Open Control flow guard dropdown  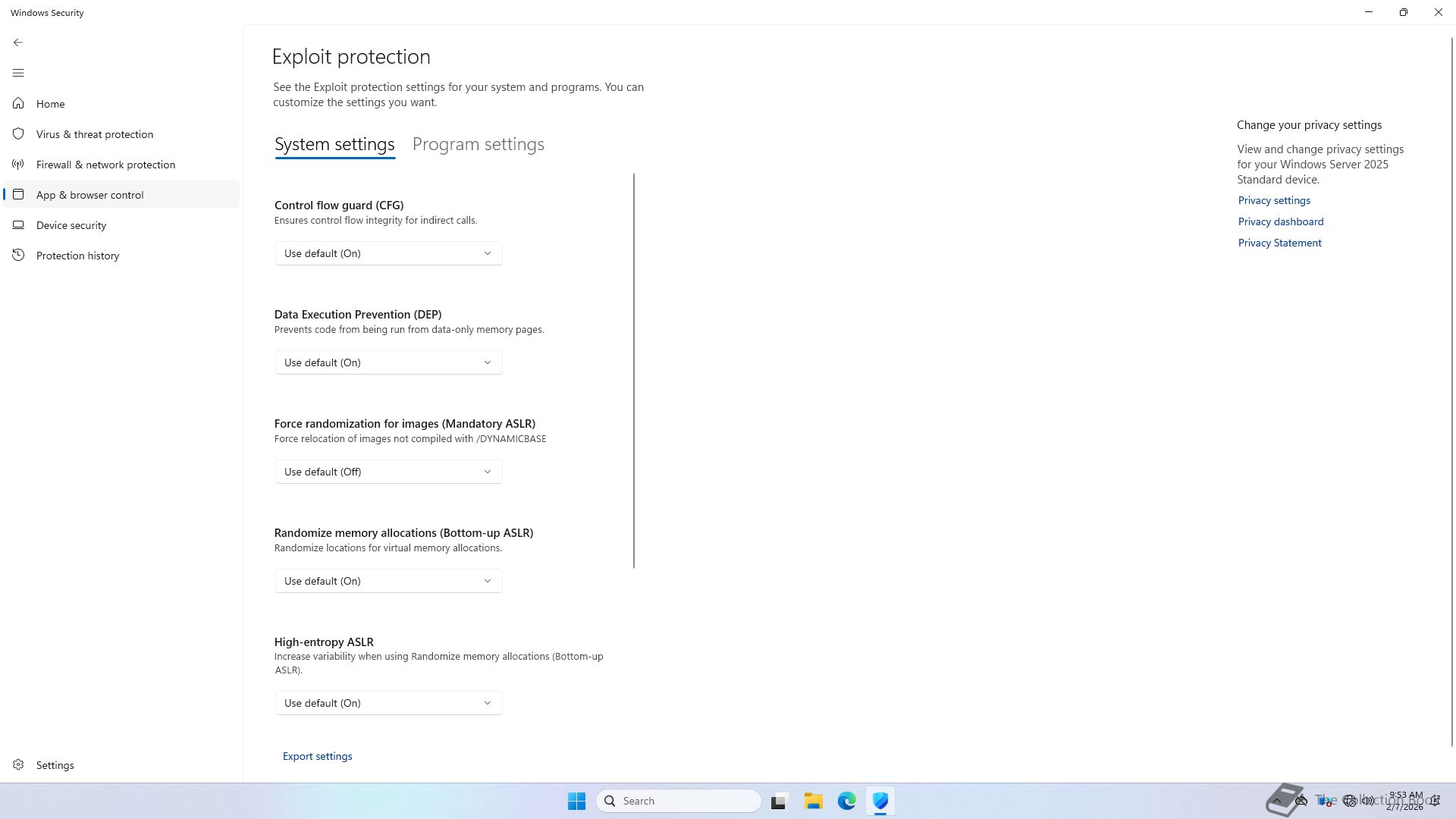click(388, 253)
